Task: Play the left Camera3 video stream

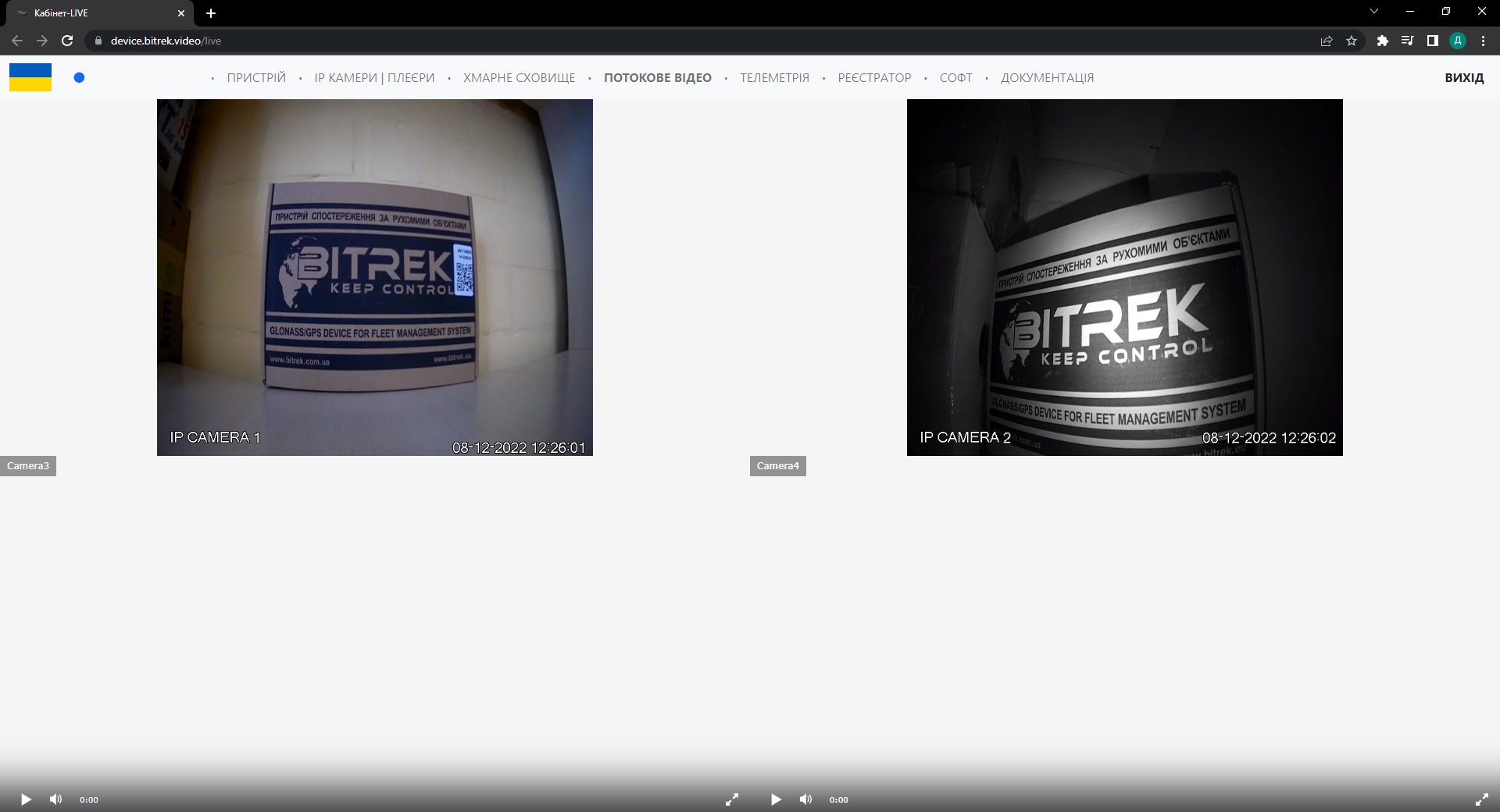Action: coord(25,800)
